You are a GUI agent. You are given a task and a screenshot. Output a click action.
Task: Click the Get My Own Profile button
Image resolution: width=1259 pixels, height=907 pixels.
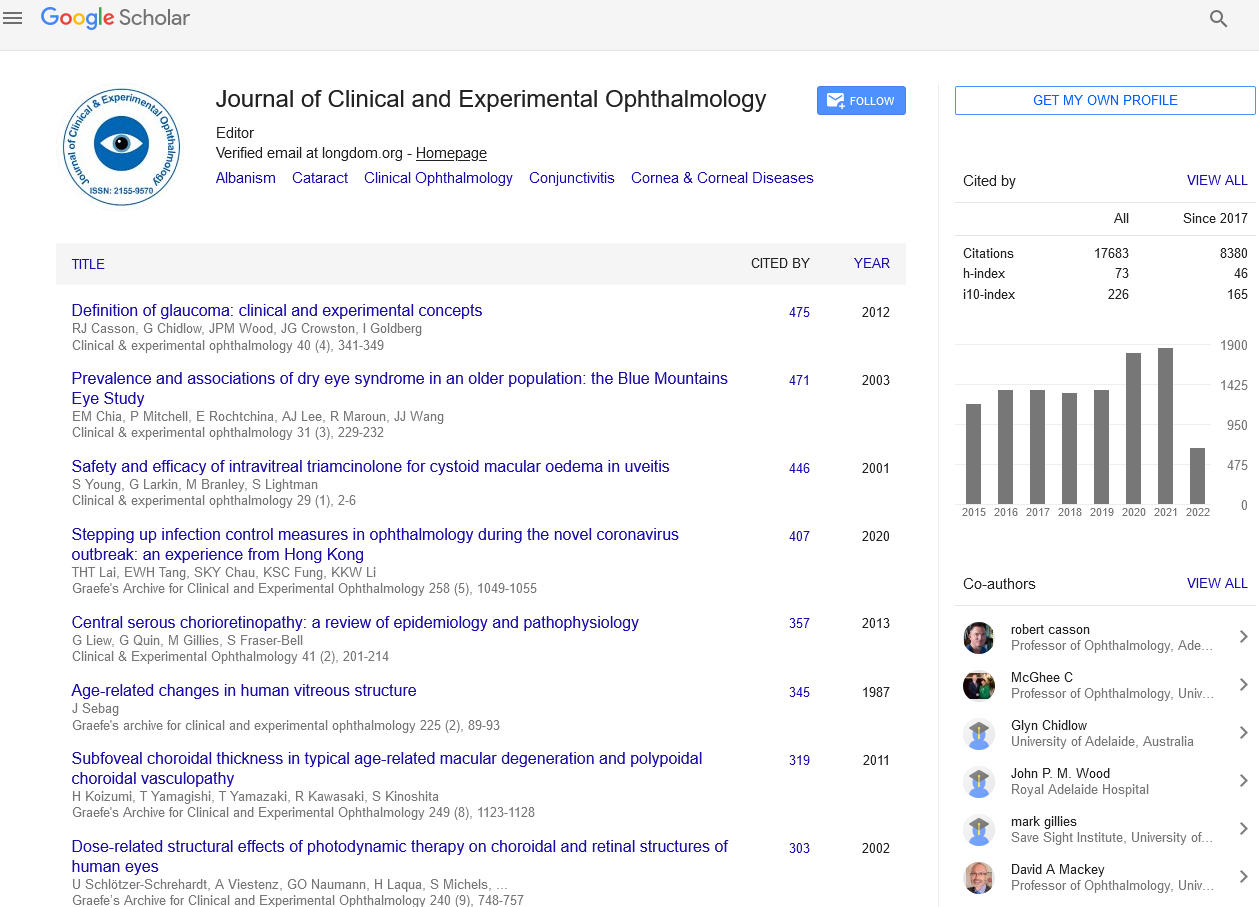click(x=1105, y=100)
